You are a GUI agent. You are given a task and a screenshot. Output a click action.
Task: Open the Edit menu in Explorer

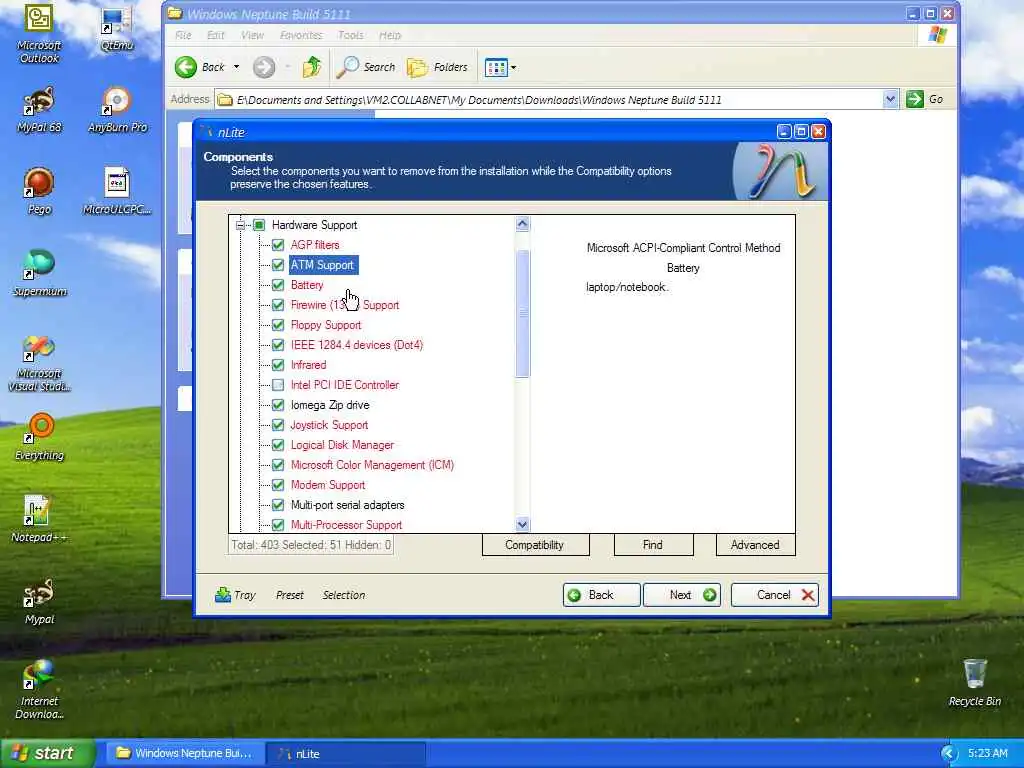click(x=216, y=35)
